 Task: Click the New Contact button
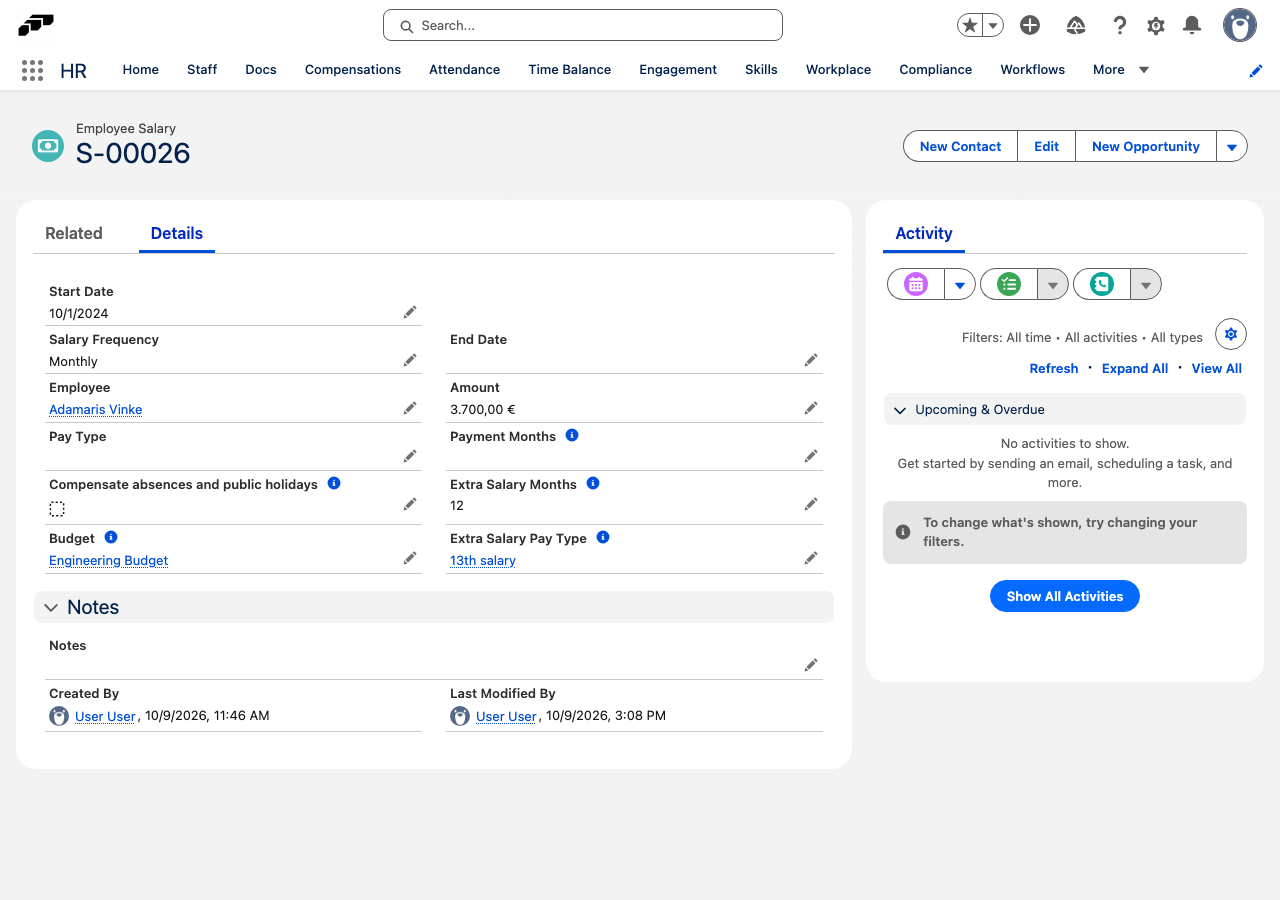pyautogui.click(x=960, y=147)
